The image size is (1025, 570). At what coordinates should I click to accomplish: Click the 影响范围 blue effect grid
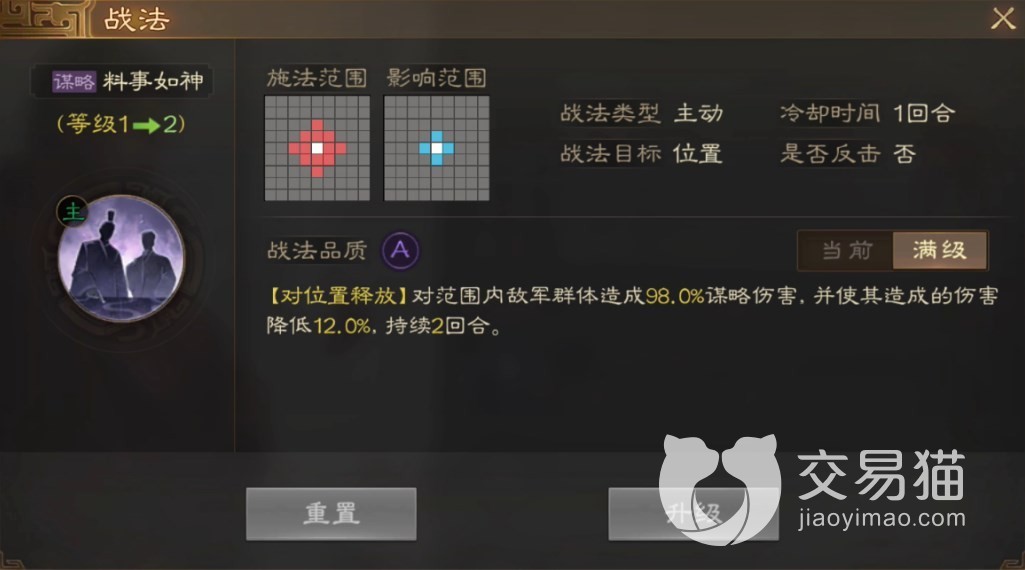point(436,148)
